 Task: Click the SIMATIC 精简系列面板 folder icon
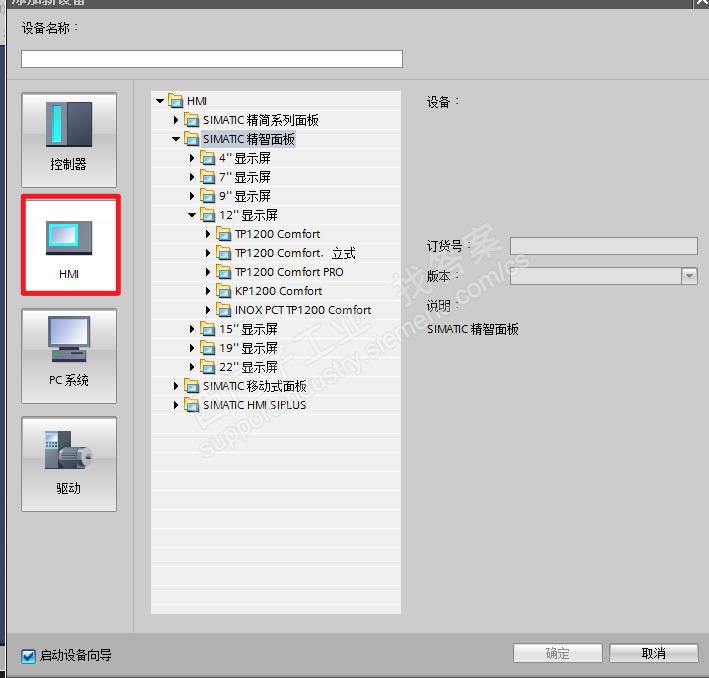[x=191, y=120]
